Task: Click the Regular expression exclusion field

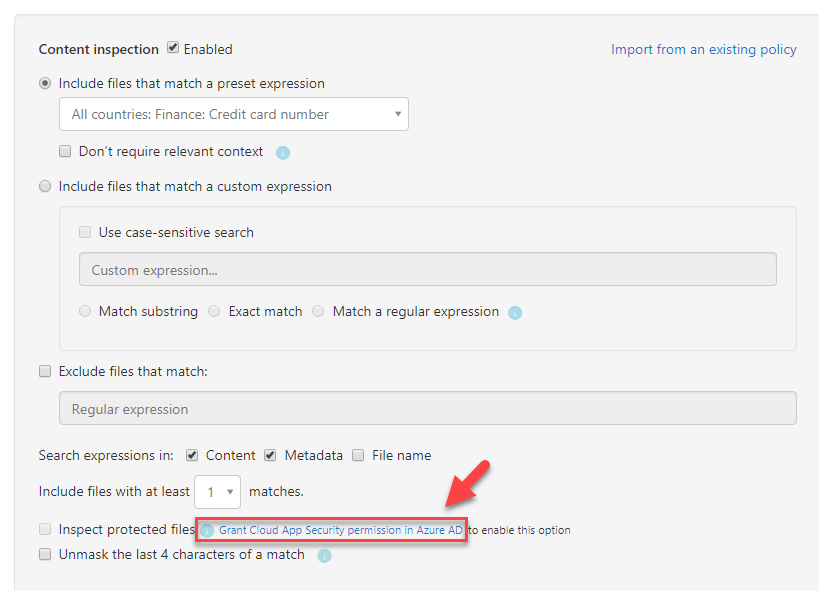Action: pos(428,408)
